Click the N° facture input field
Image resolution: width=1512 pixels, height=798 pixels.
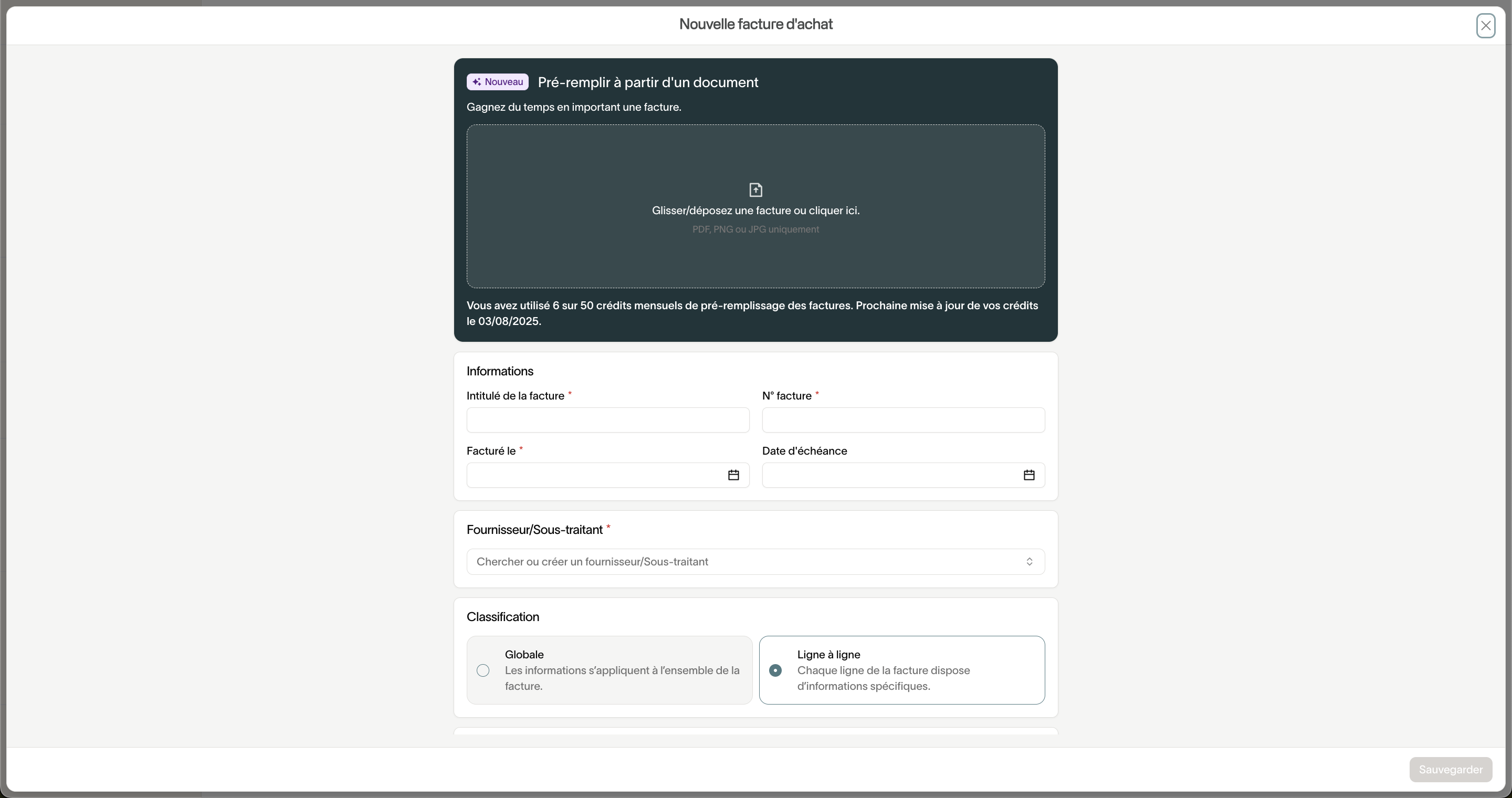tap(903, 419)
